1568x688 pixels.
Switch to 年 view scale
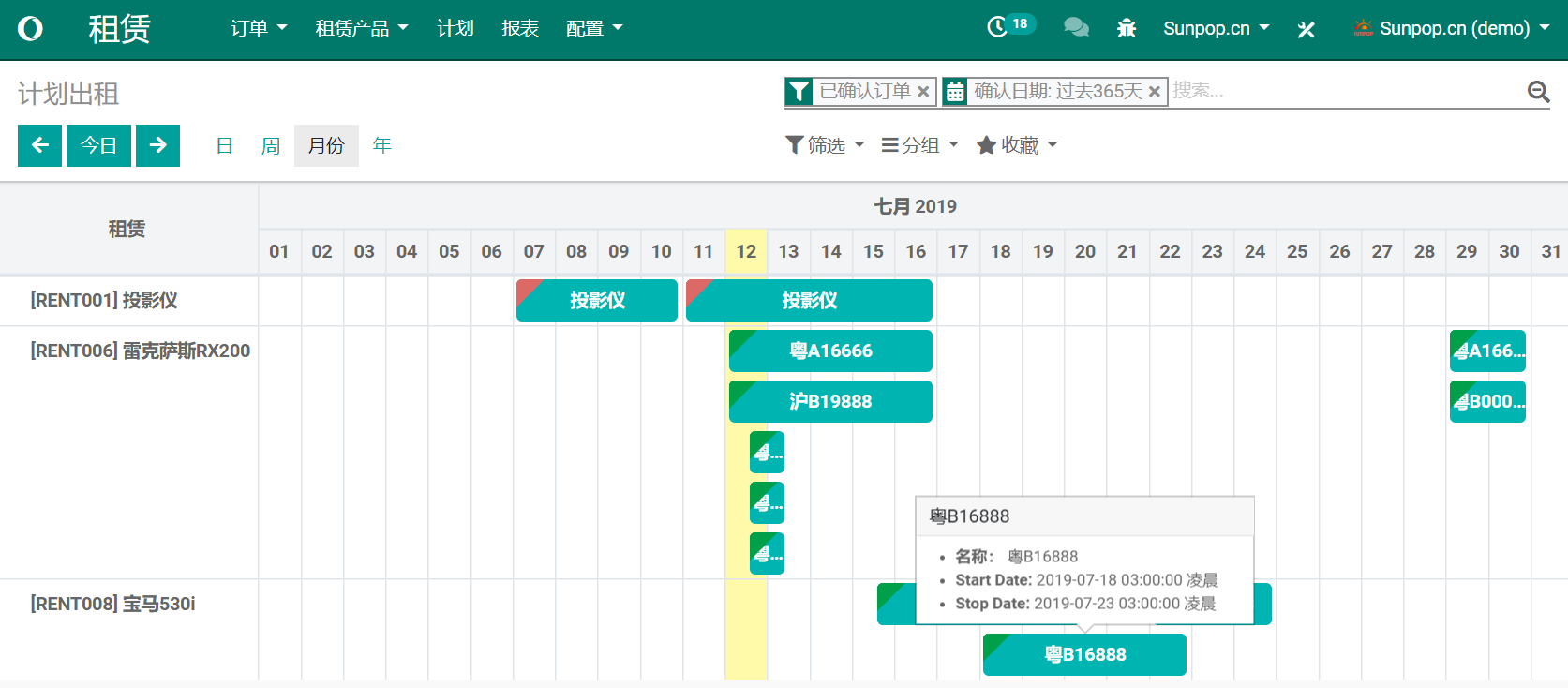381,146
